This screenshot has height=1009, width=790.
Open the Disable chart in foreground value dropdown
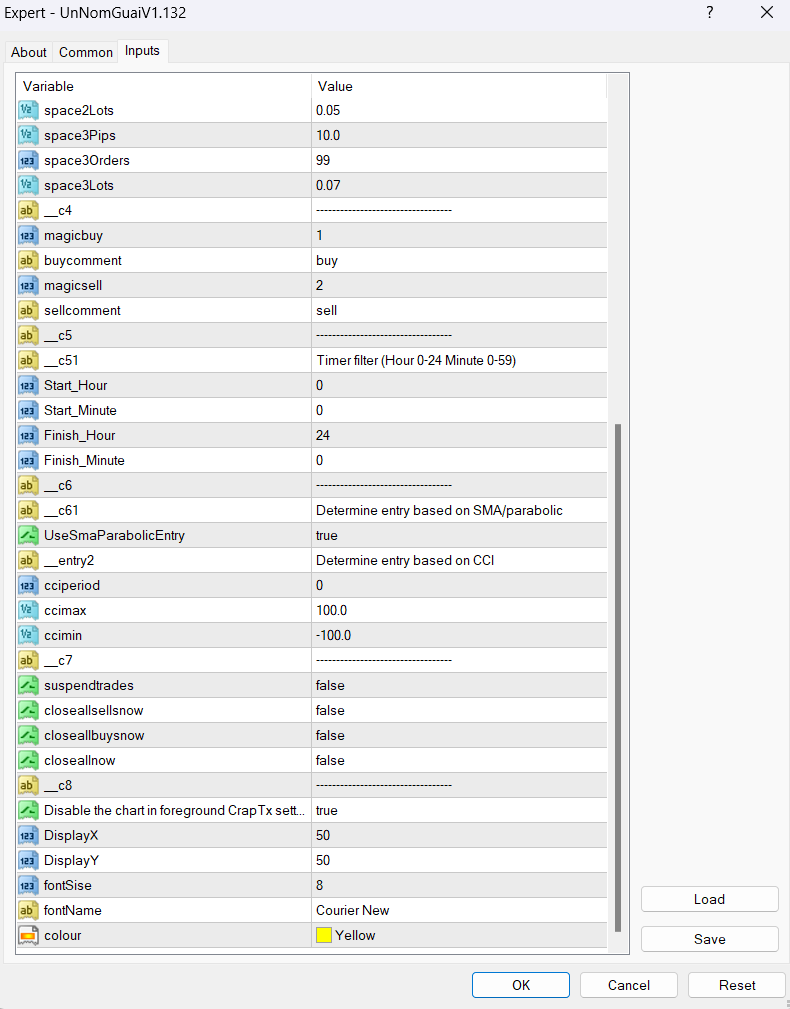pyautogui.click(x=458, y=810)
